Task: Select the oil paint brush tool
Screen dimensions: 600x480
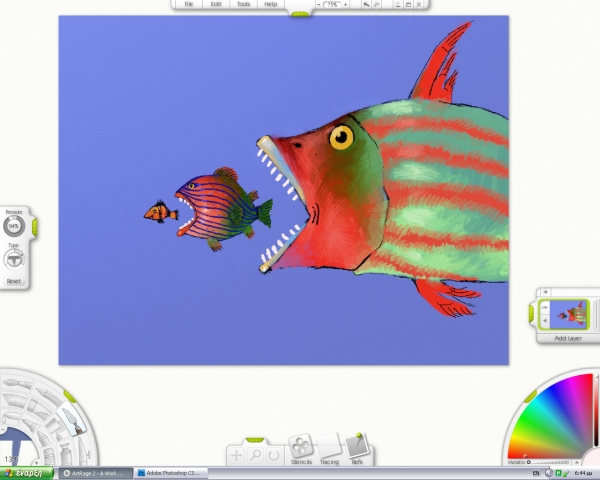Action: pos(15,384)
